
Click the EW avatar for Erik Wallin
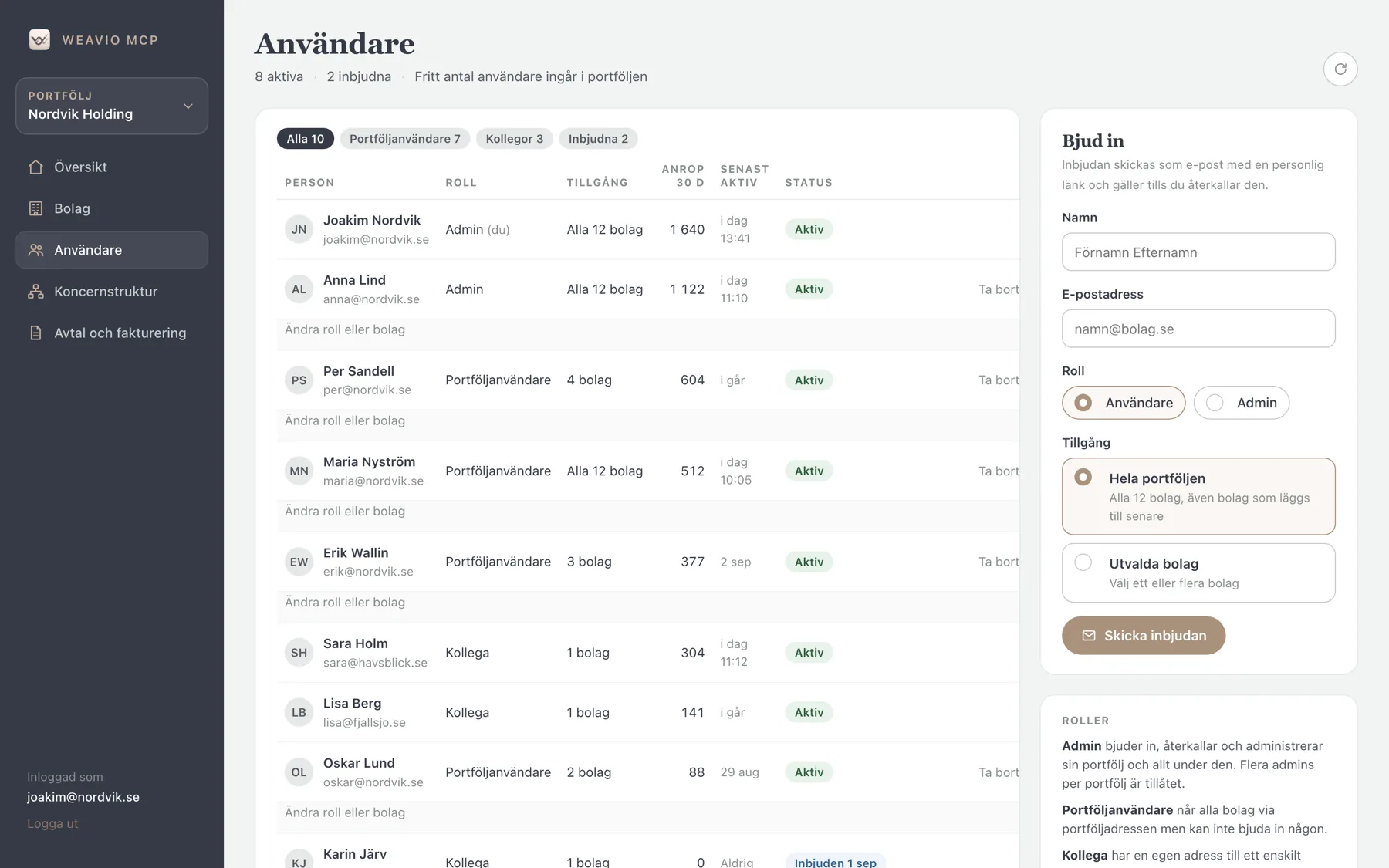[x=299, y=562]
